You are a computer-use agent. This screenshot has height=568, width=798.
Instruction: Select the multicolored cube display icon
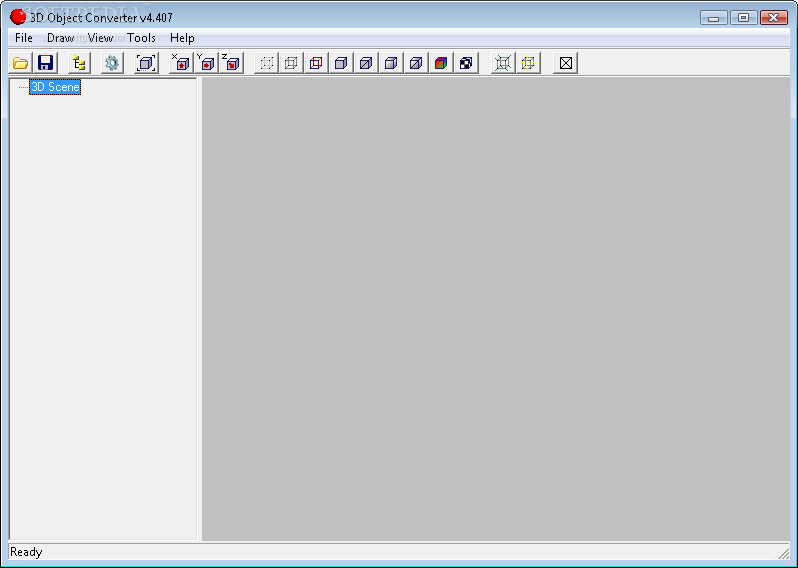[x=441, y=63]
